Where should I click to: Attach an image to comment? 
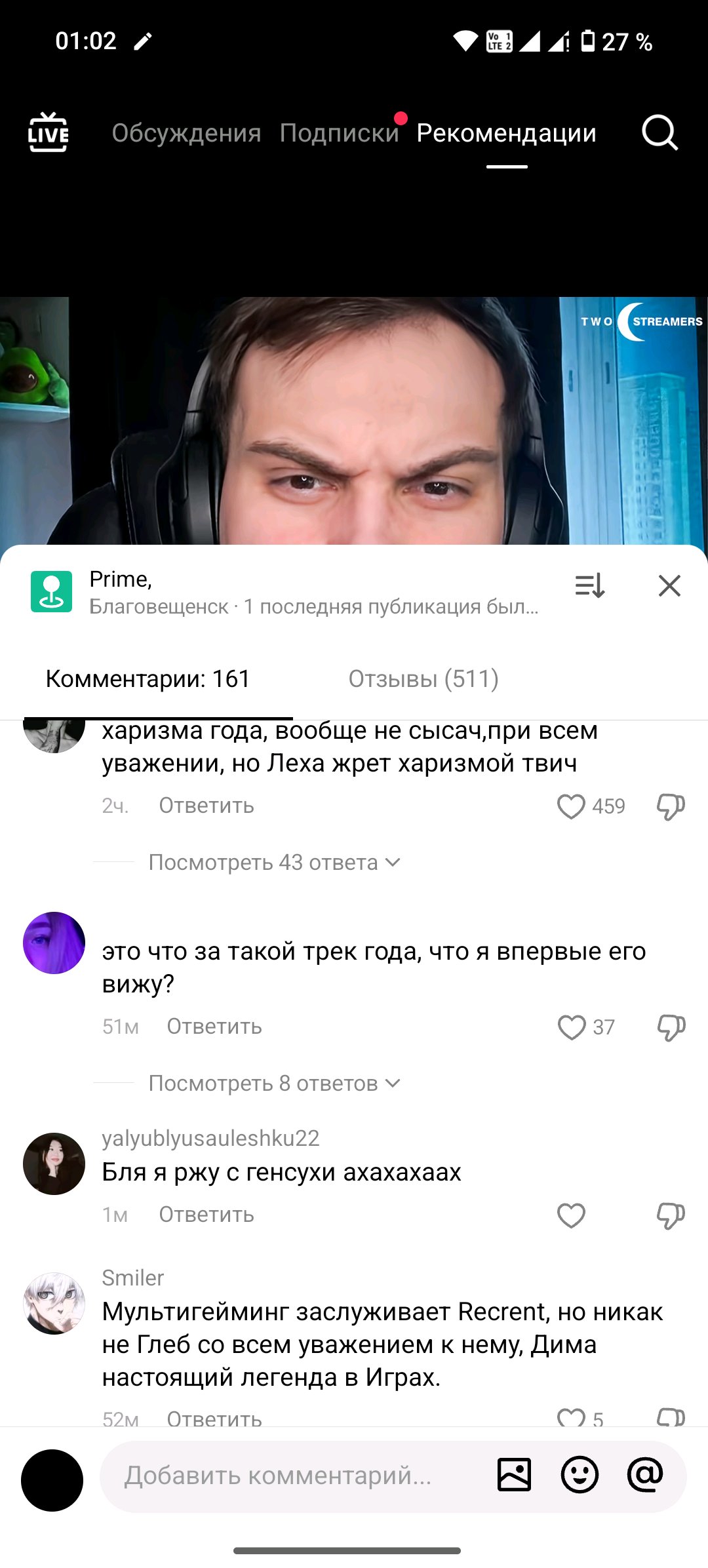click(x=514, y=1475)
